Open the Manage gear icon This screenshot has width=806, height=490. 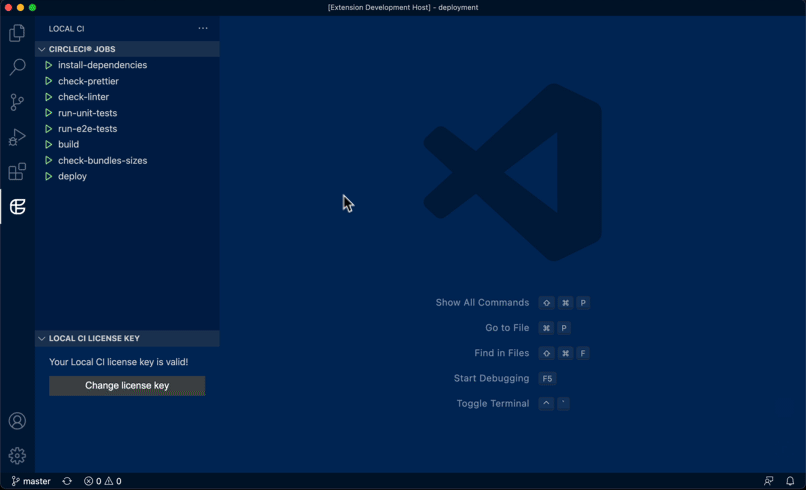[x=17, y=456]
